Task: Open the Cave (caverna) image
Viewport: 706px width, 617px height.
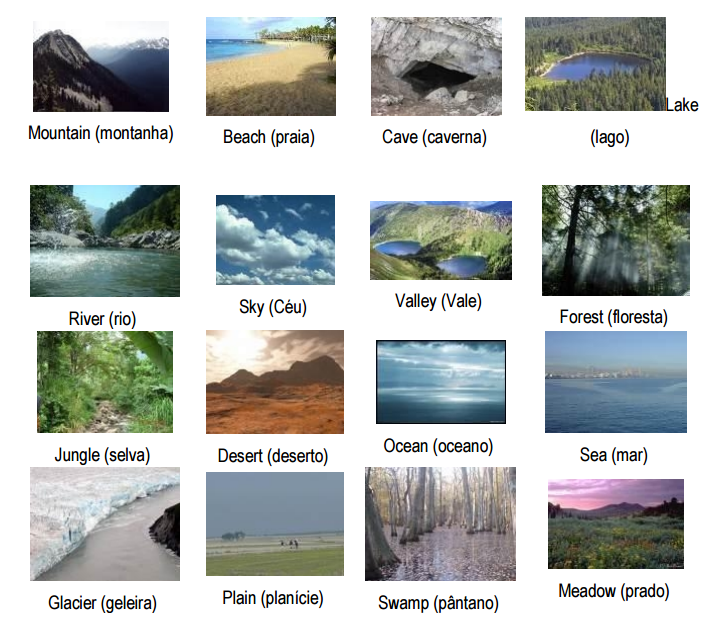Action: [436, 66]
